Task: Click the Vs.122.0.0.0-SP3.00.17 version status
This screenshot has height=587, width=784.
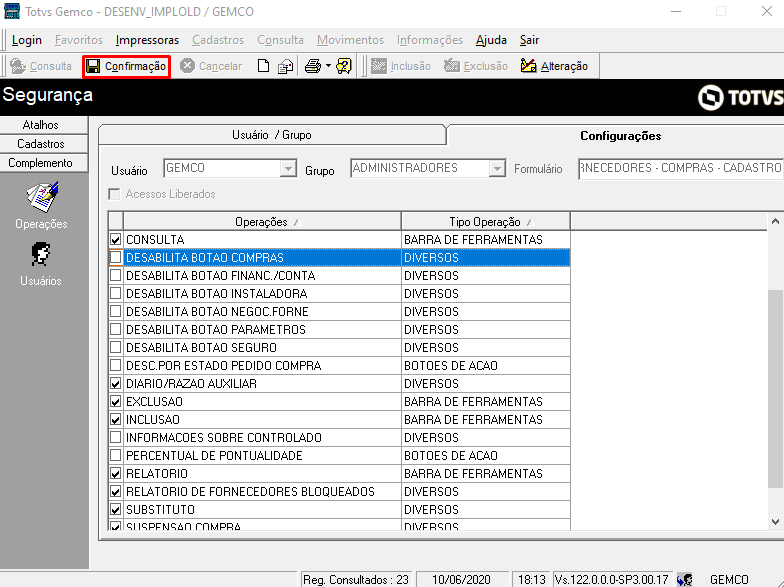Action: pos(611,580)
